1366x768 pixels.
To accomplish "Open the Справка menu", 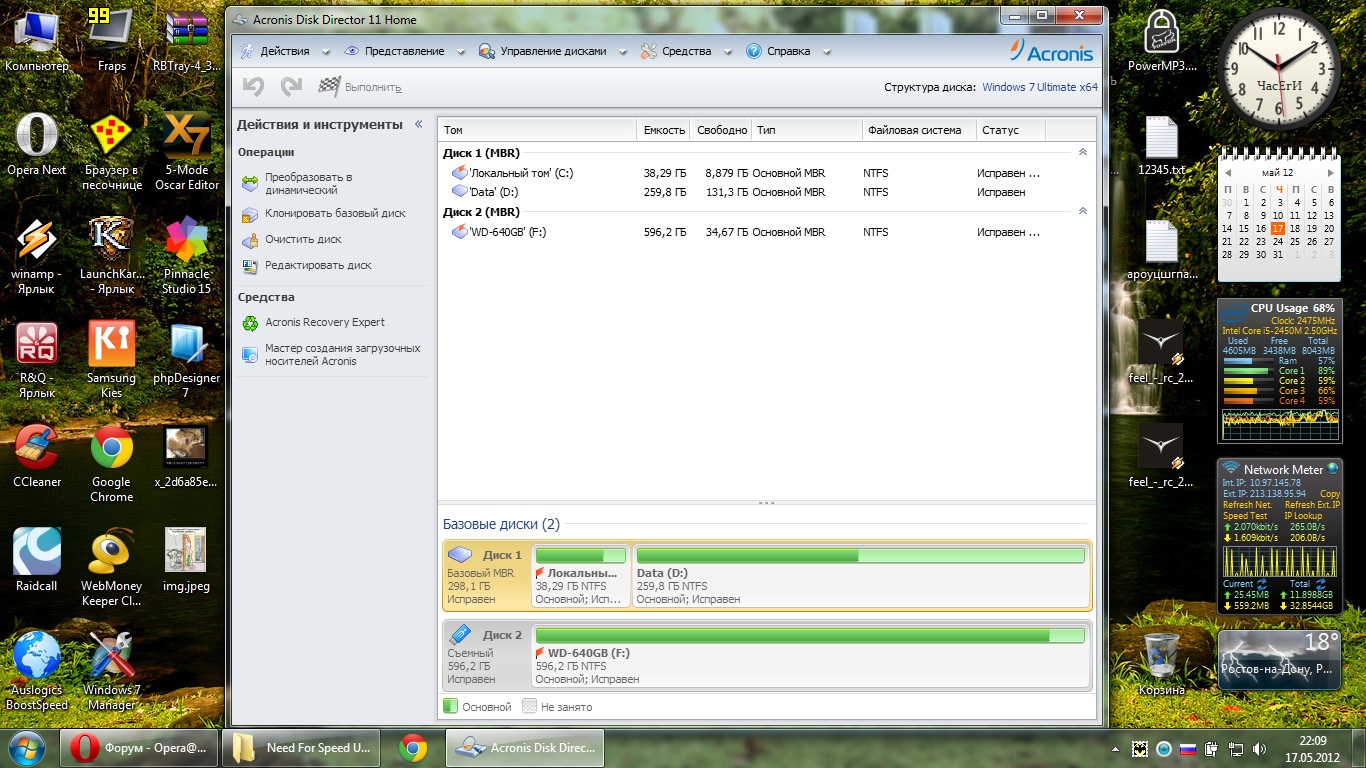I will click(x=788, y=51).
